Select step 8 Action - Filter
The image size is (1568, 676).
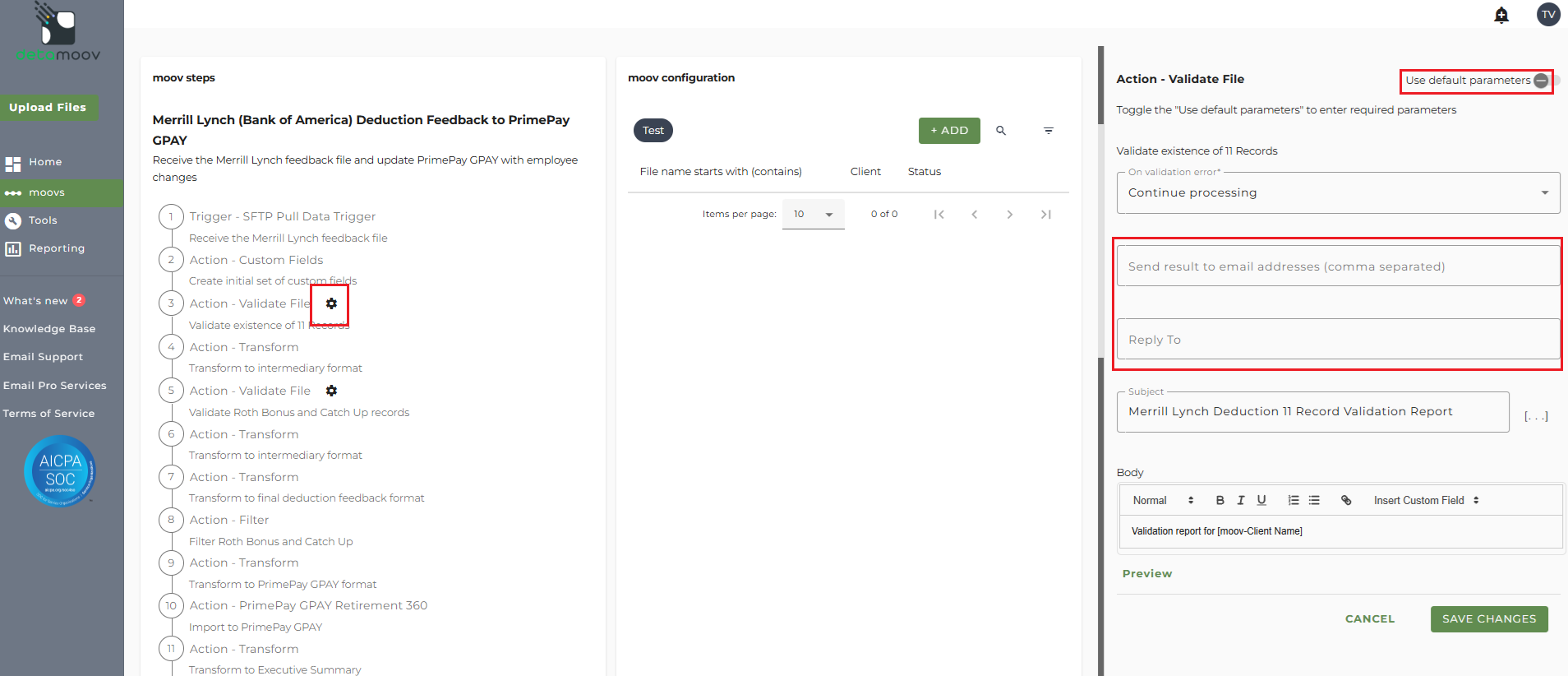pyautogui.click(x=229, y=520)
